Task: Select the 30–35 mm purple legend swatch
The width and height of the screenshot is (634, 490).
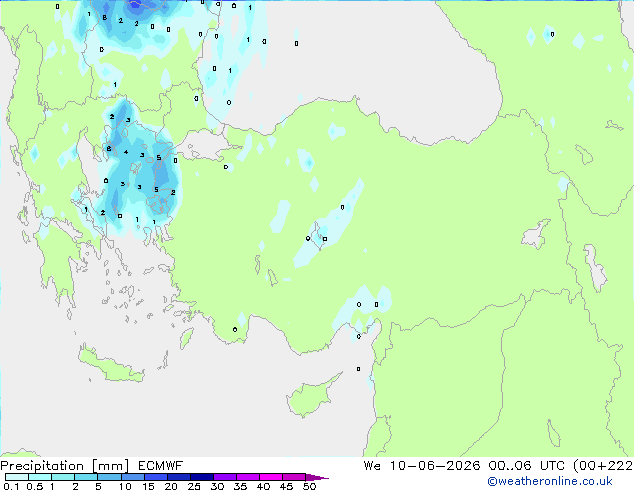Action: click(224, 477)
